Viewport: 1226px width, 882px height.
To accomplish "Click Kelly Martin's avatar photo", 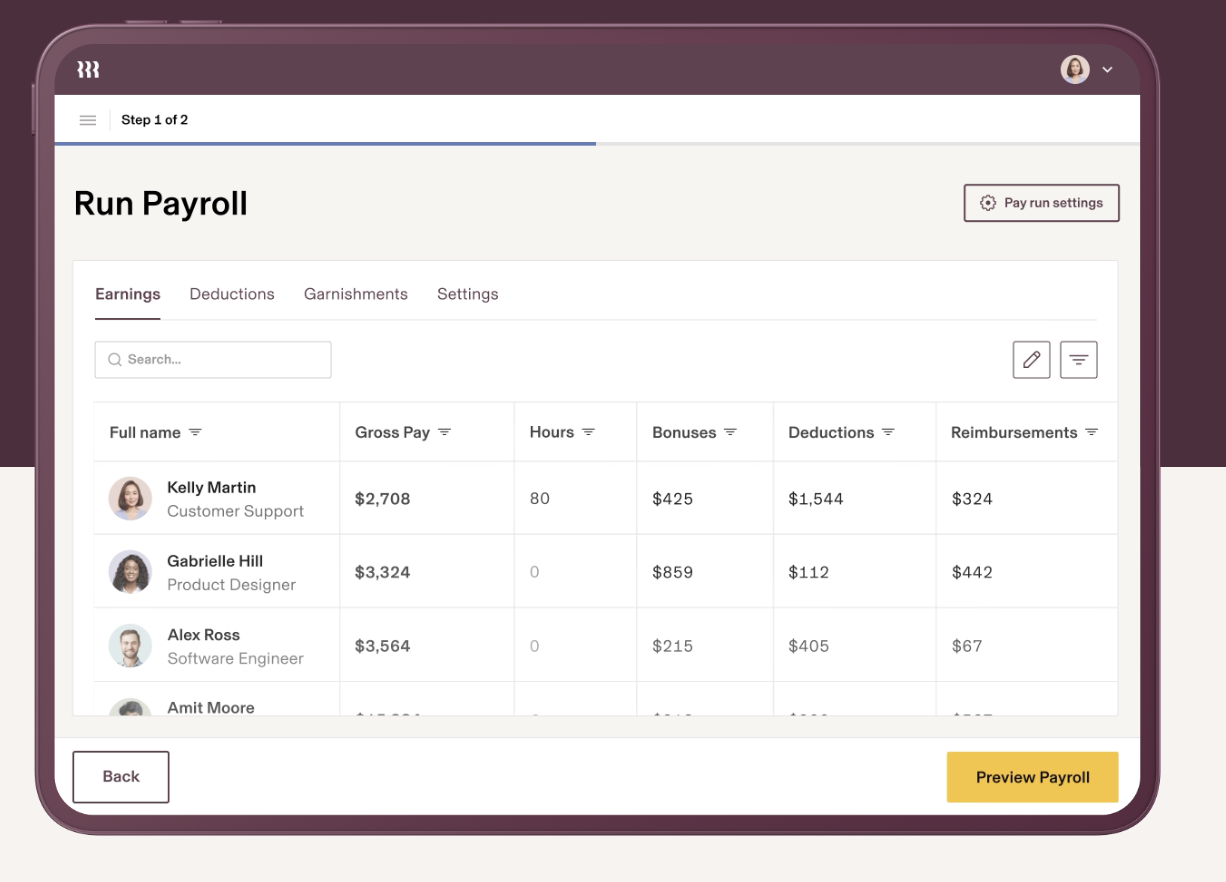I will coord(130,498).
